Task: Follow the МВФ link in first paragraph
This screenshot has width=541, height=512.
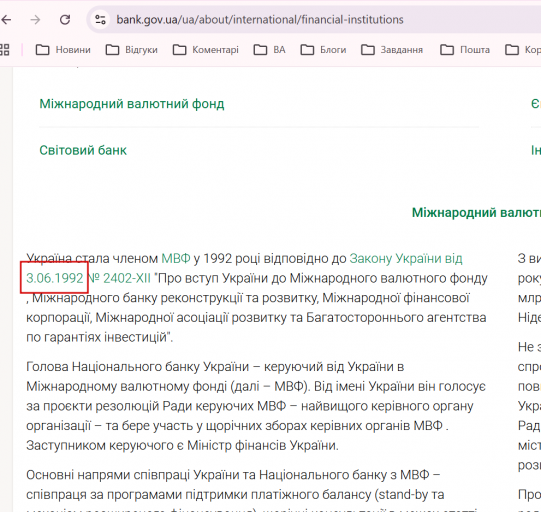Action: coord(176,258)
